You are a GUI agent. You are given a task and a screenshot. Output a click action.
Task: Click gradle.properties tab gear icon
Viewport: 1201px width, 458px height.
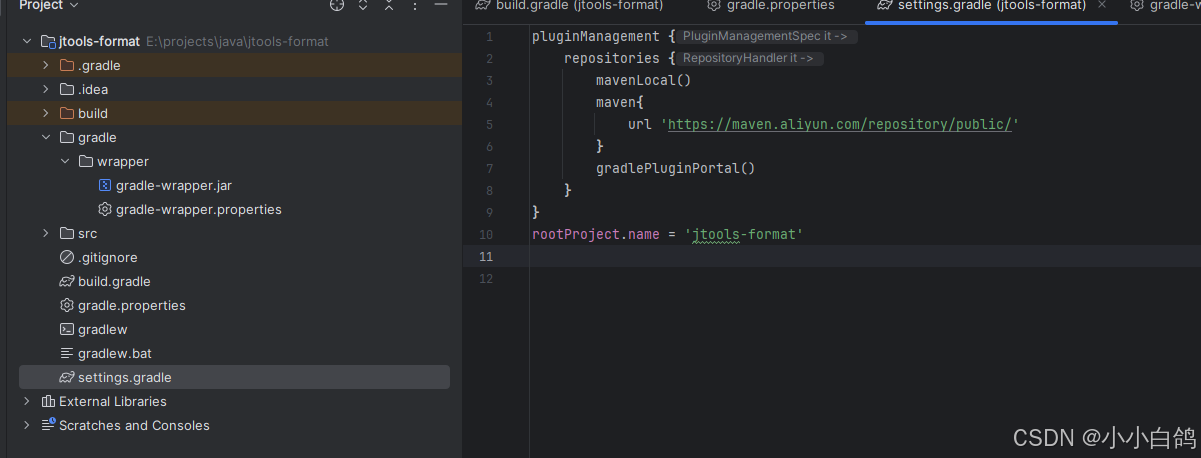coord(714,5)
